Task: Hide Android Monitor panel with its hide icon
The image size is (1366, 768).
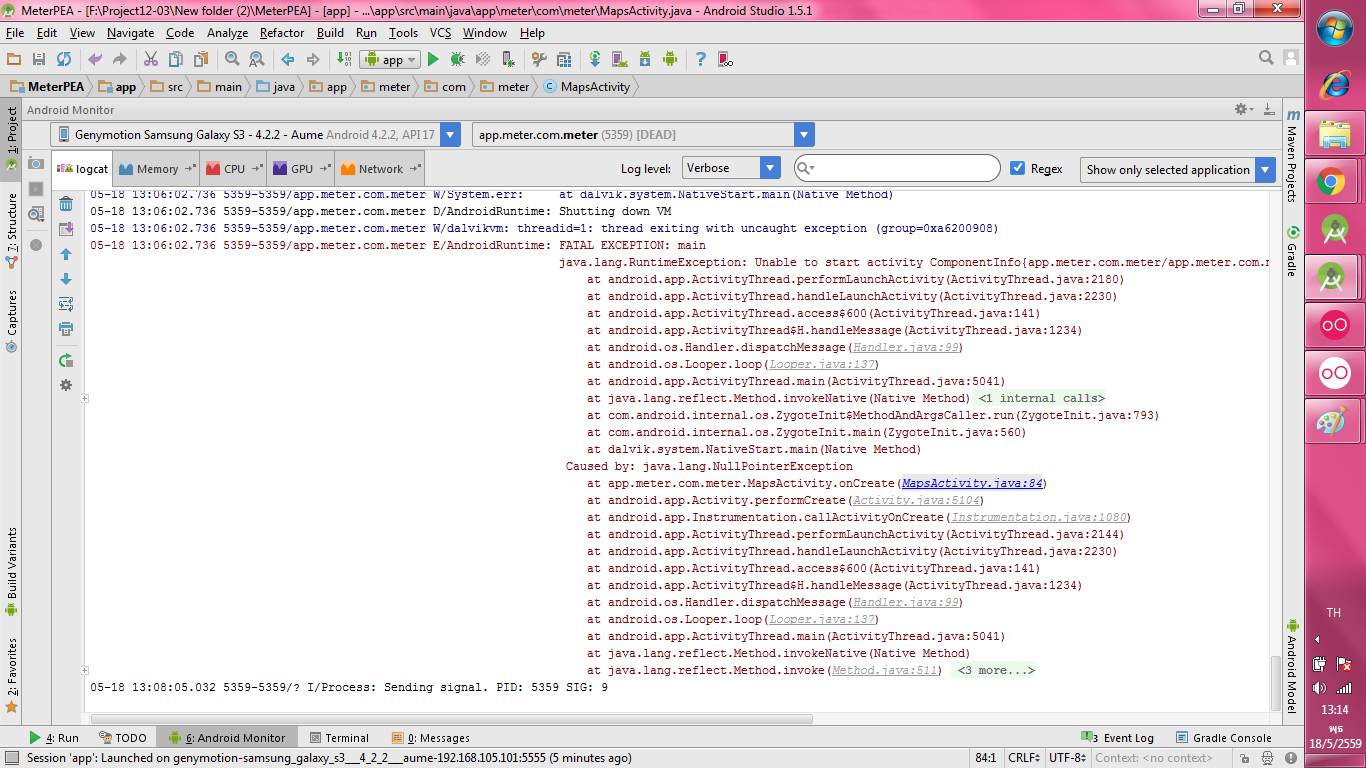Action: pyautogui.click(x=1269, y=109)
